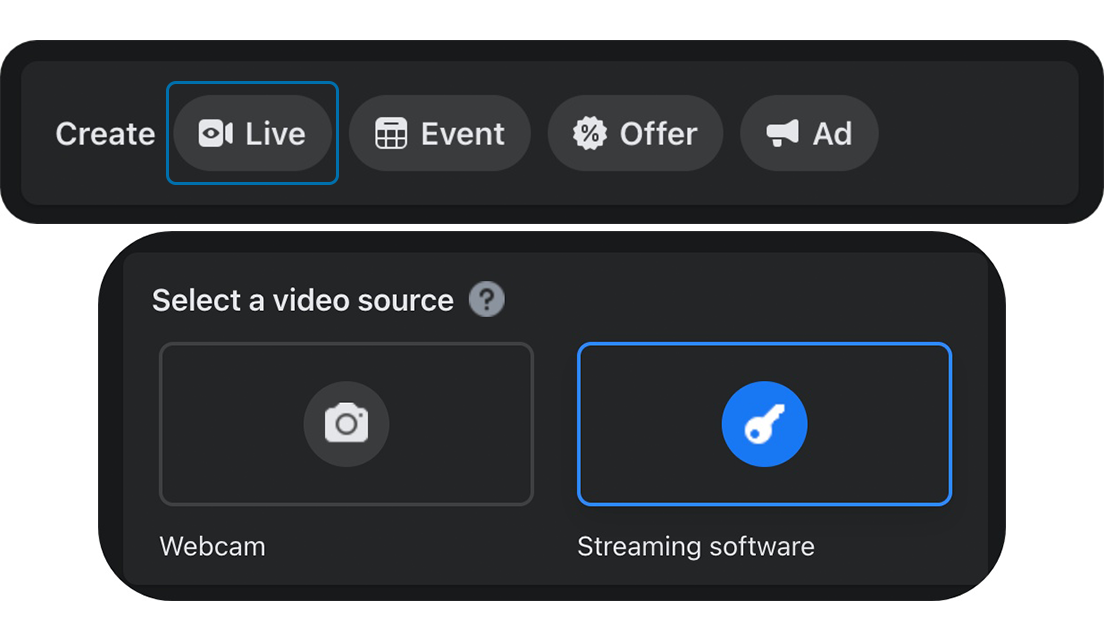Start a Live video from the Create bar
The image size is (1104, 617).
pyautogui.click(x=252, y=134)
